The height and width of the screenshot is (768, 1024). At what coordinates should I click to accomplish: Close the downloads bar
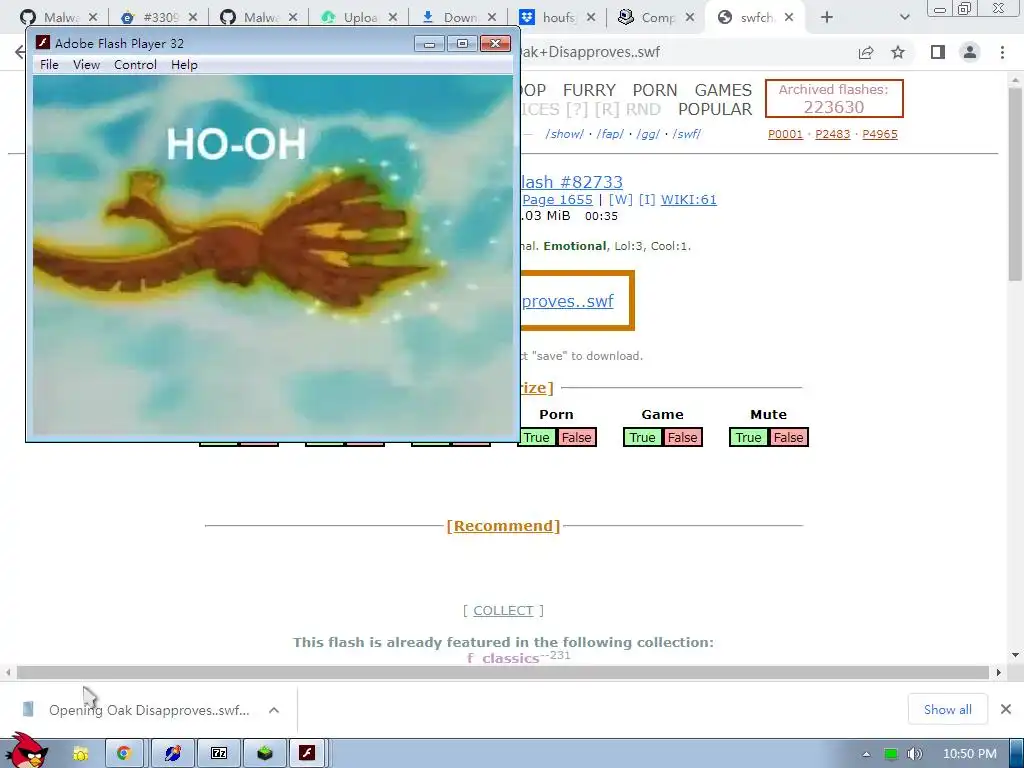click(1006, 709)
